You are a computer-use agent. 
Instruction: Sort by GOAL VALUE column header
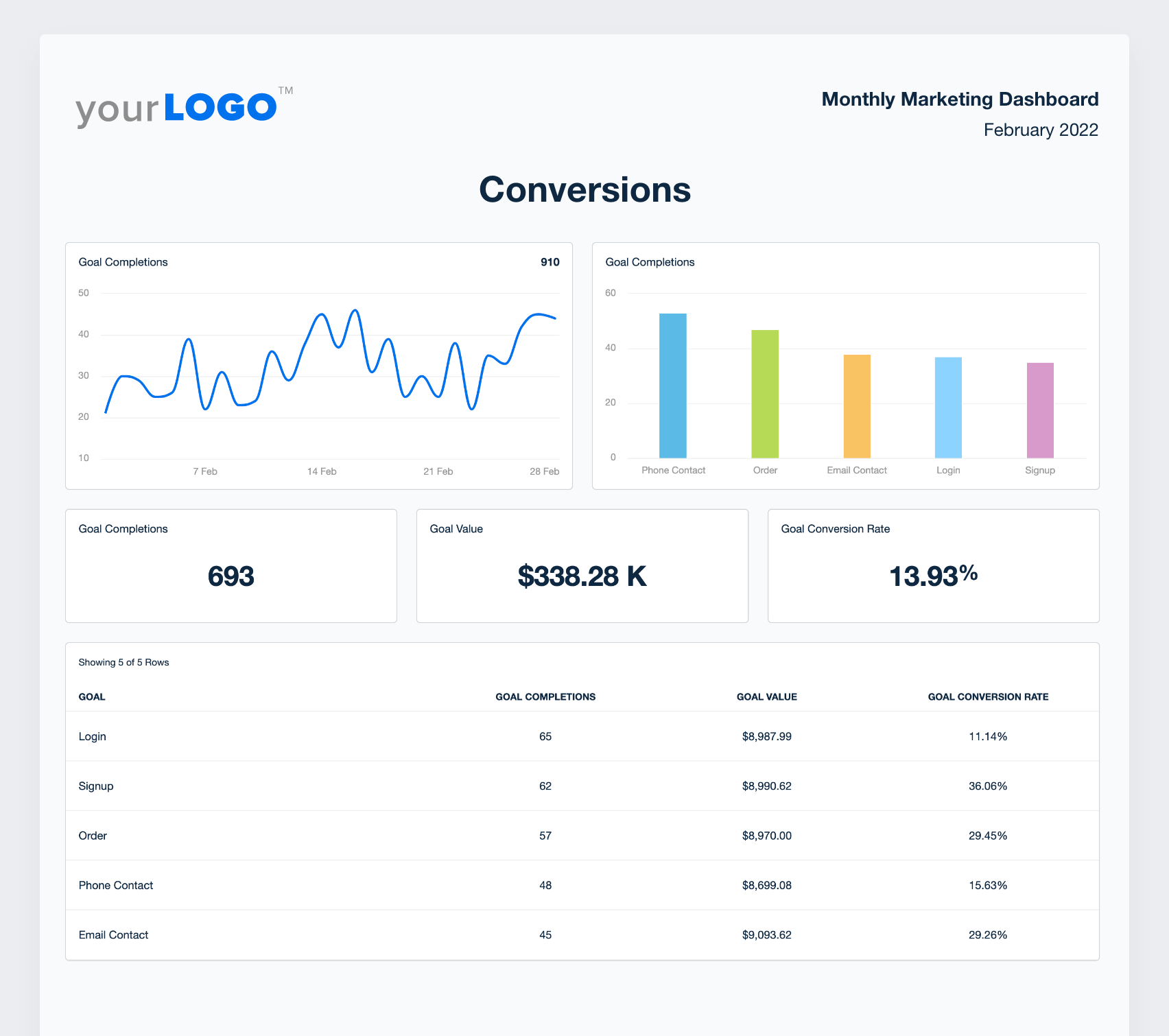(767, 697)
